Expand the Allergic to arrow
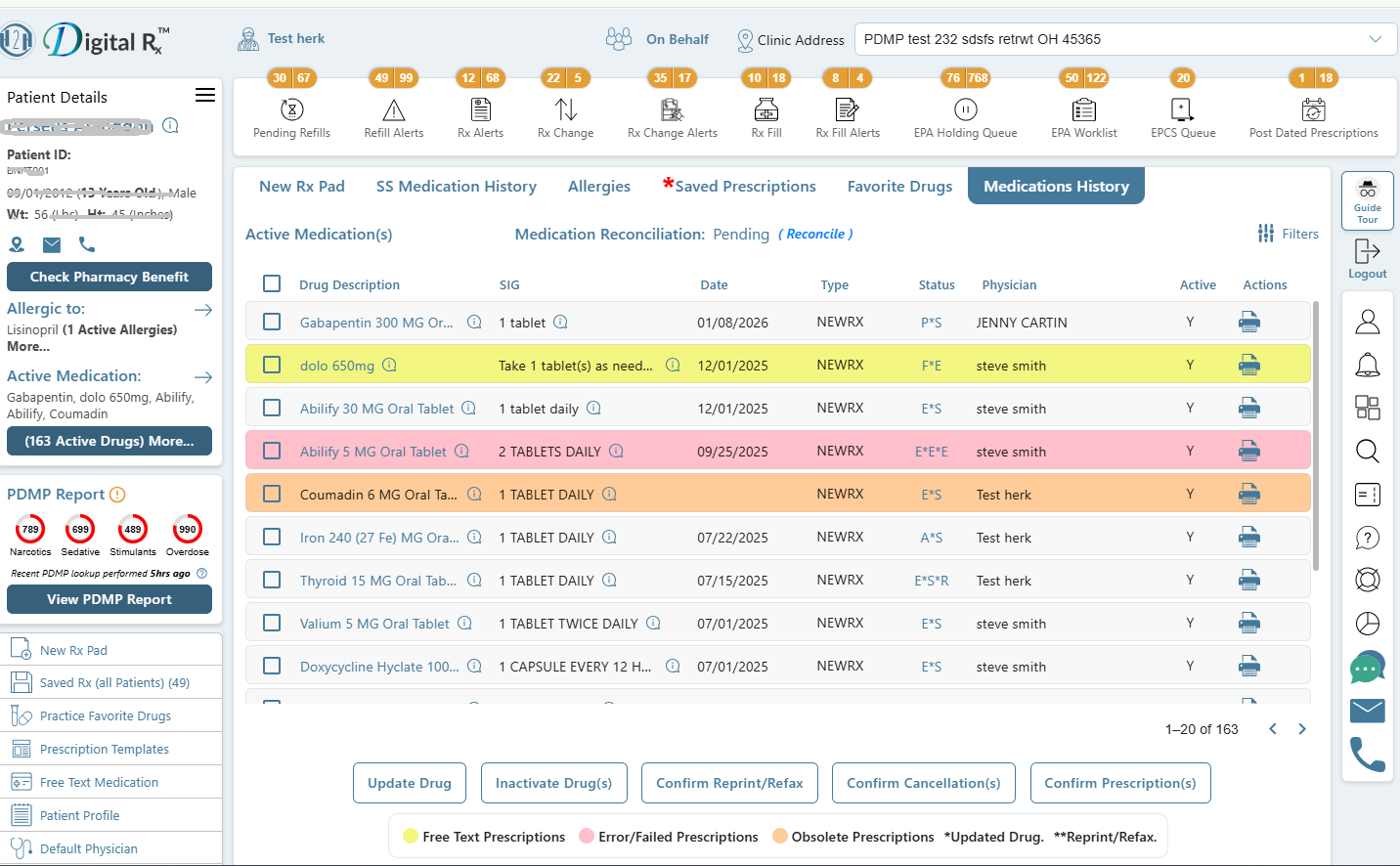 click(203, 310)
